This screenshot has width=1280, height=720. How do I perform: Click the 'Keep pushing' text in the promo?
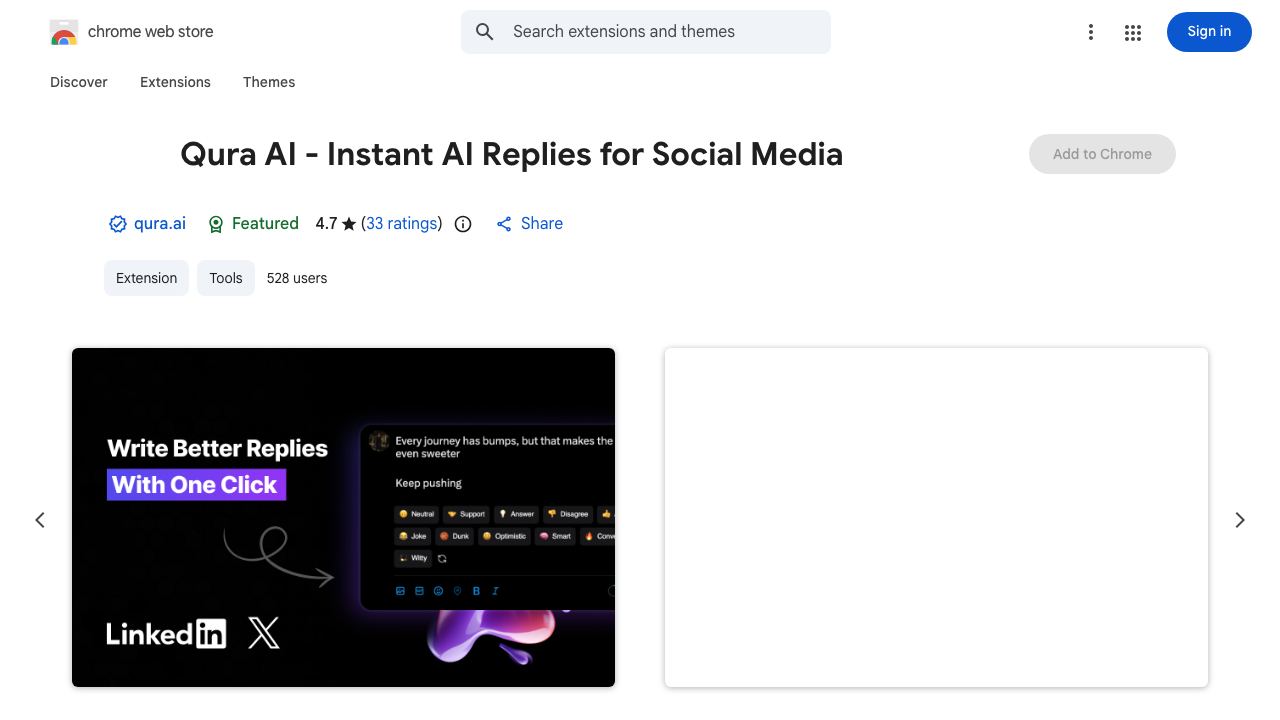pyautogui.click(x=428, y=483)
